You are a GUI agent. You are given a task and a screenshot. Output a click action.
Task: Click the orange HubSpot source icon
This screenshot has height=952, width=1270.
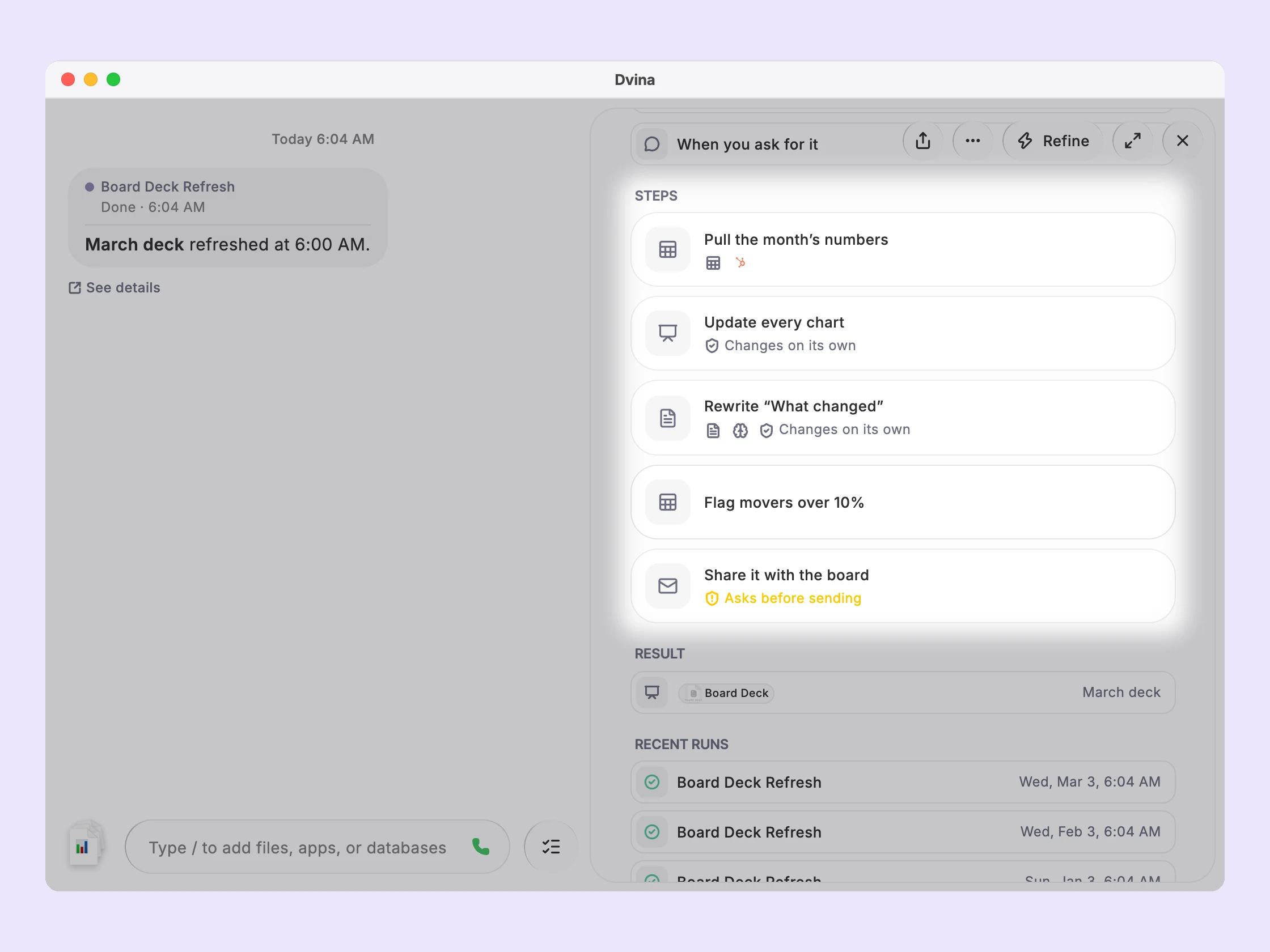[x=740, y=263]
